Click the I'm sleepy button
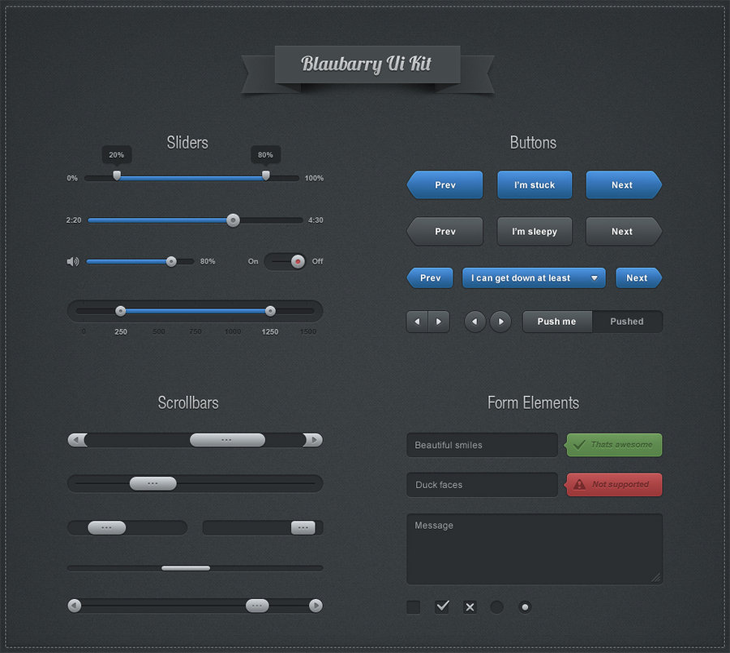Viewport: 730px width, 653px height. (534, 231)
